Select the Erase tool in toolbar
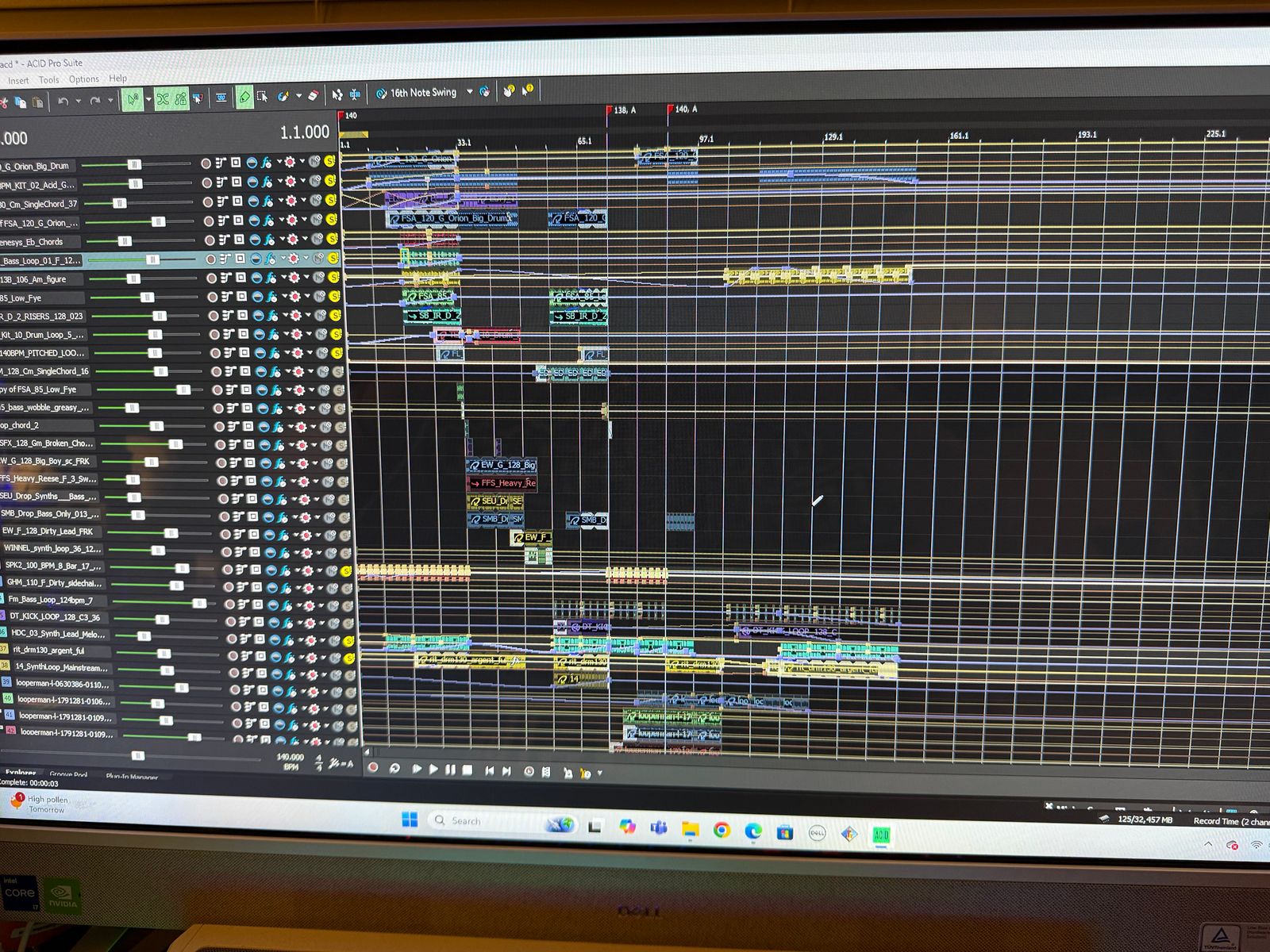Viewport: 1270px width, 952px height. pos(313,96)
